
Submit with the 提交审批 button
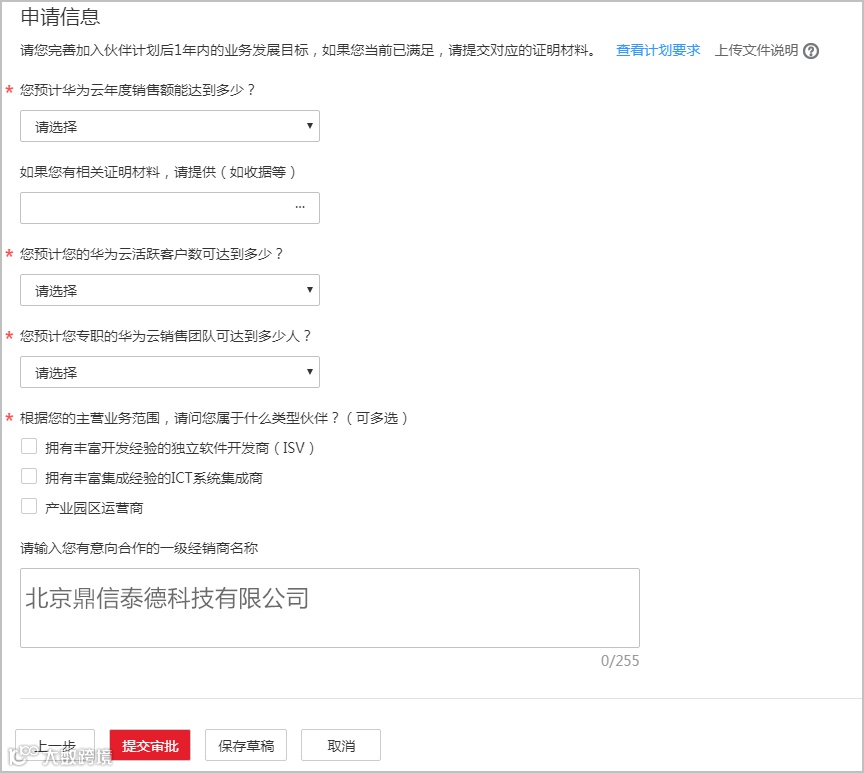click(150, 745)
